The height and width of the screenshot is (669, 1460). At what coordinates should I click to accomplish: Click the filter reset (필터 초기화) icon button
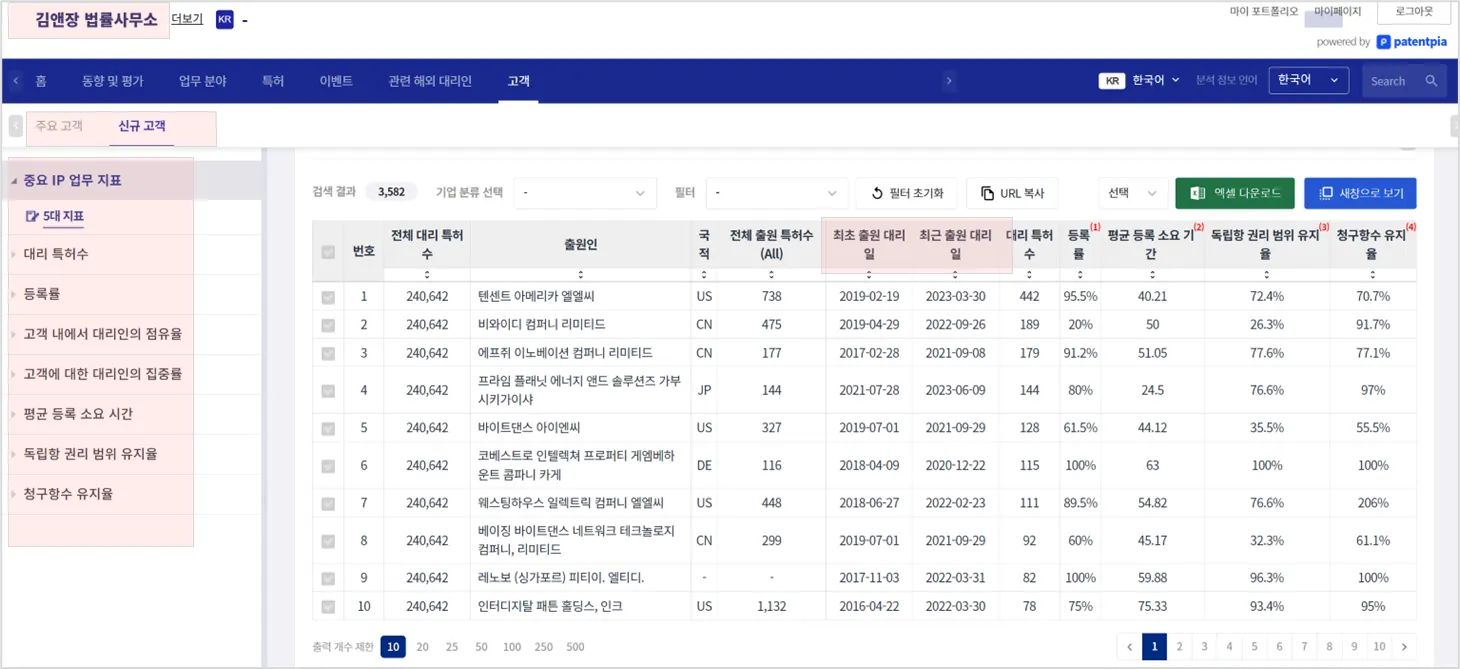[x=877, y=193]
